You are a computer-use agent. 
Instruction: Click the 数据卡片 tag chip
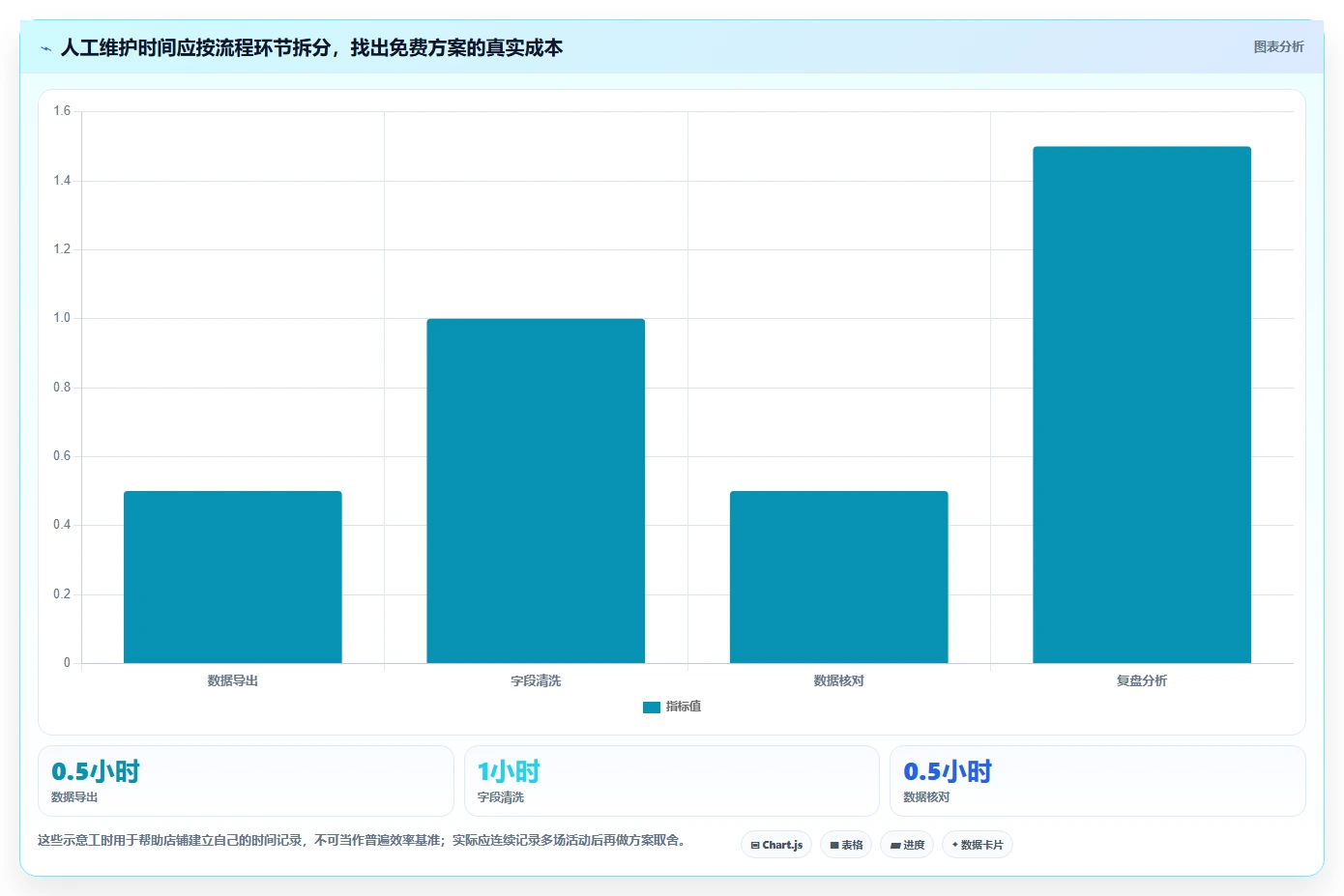tap(978, 845)
